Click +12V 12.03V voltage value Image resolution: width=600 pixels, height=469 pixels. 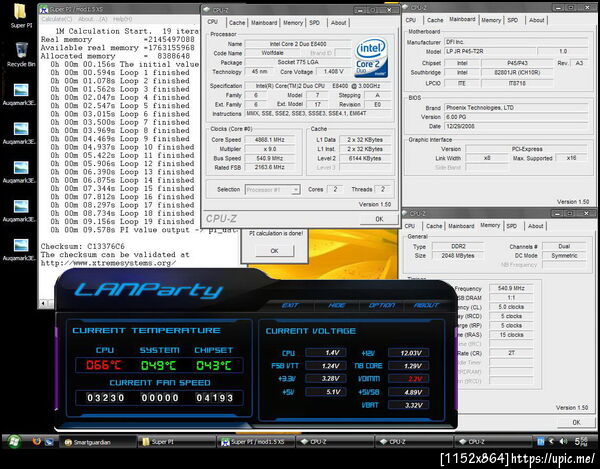pyautogui.click(x=408, y=353)
